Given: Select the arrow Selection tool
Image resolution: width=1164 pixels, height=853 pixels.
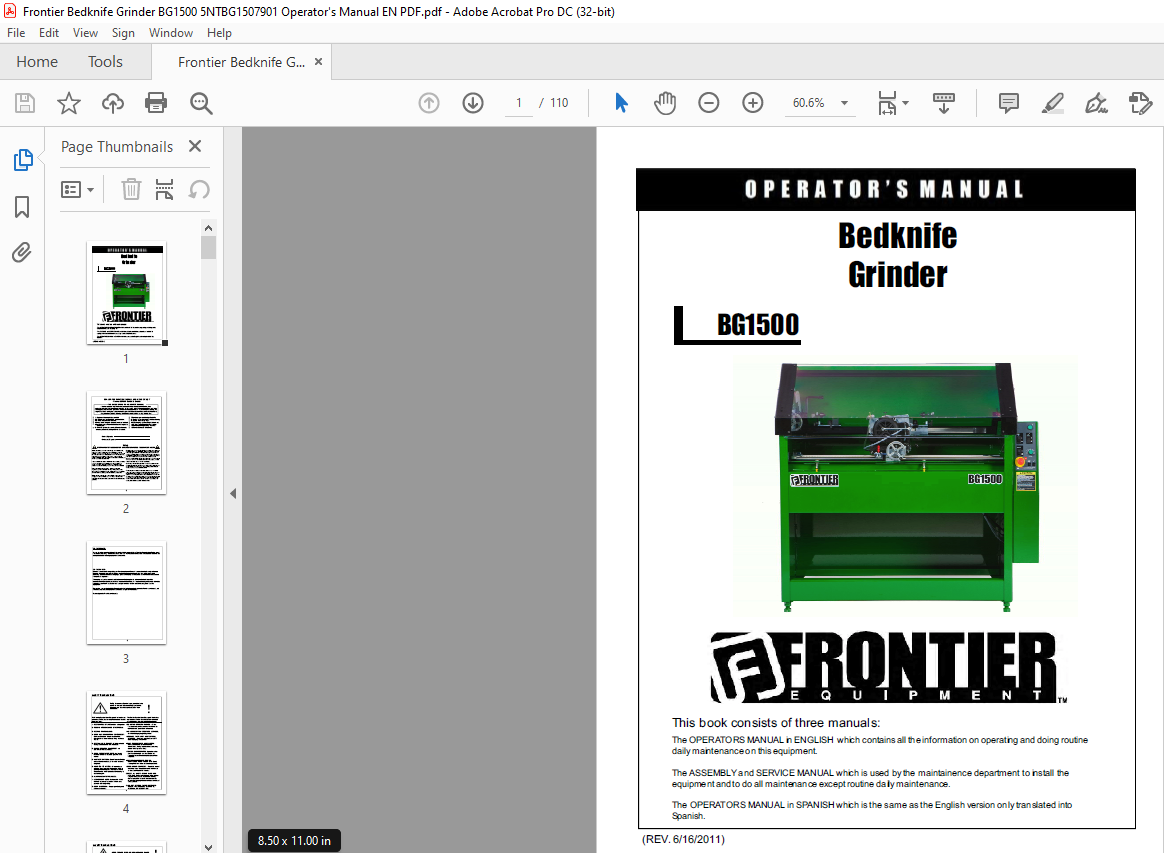Looking at the screenshot, I should pyautogui.click(x=621, y=102).
